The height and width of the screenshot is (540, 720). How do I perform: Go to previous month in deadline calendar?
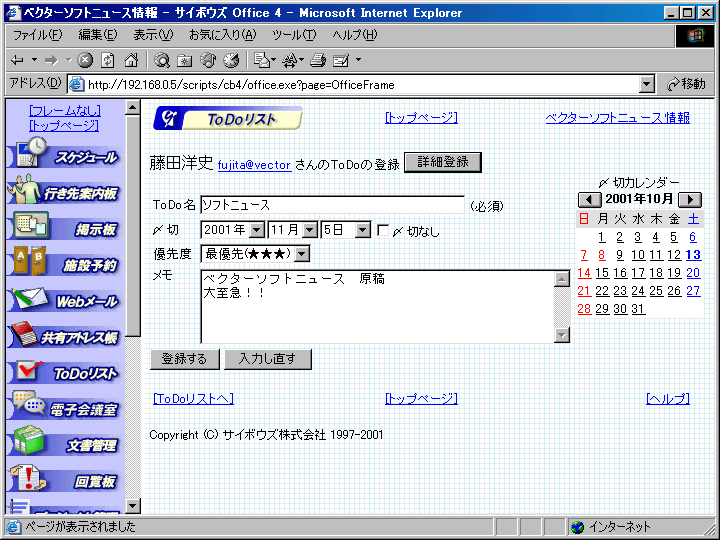589,200
